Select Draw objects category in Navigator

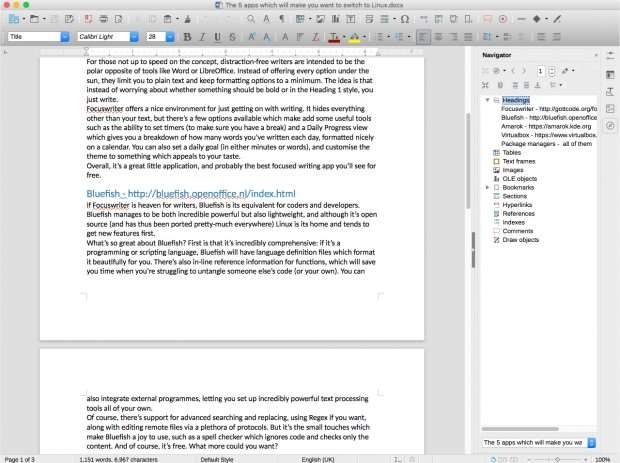(520, 240)
